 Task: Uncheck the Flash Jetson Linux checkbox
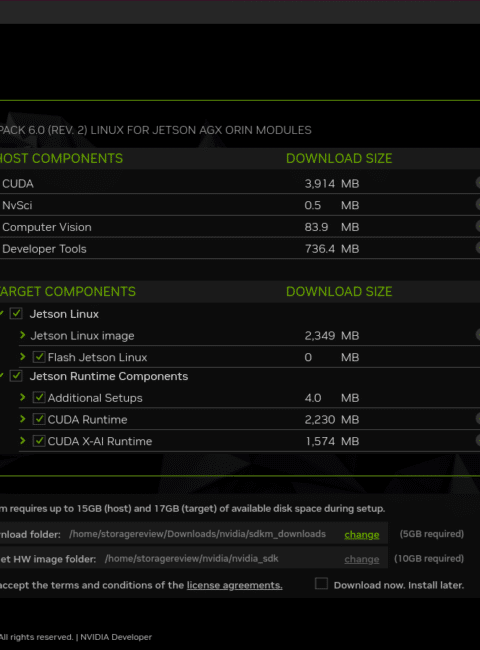tap(39, 357)
